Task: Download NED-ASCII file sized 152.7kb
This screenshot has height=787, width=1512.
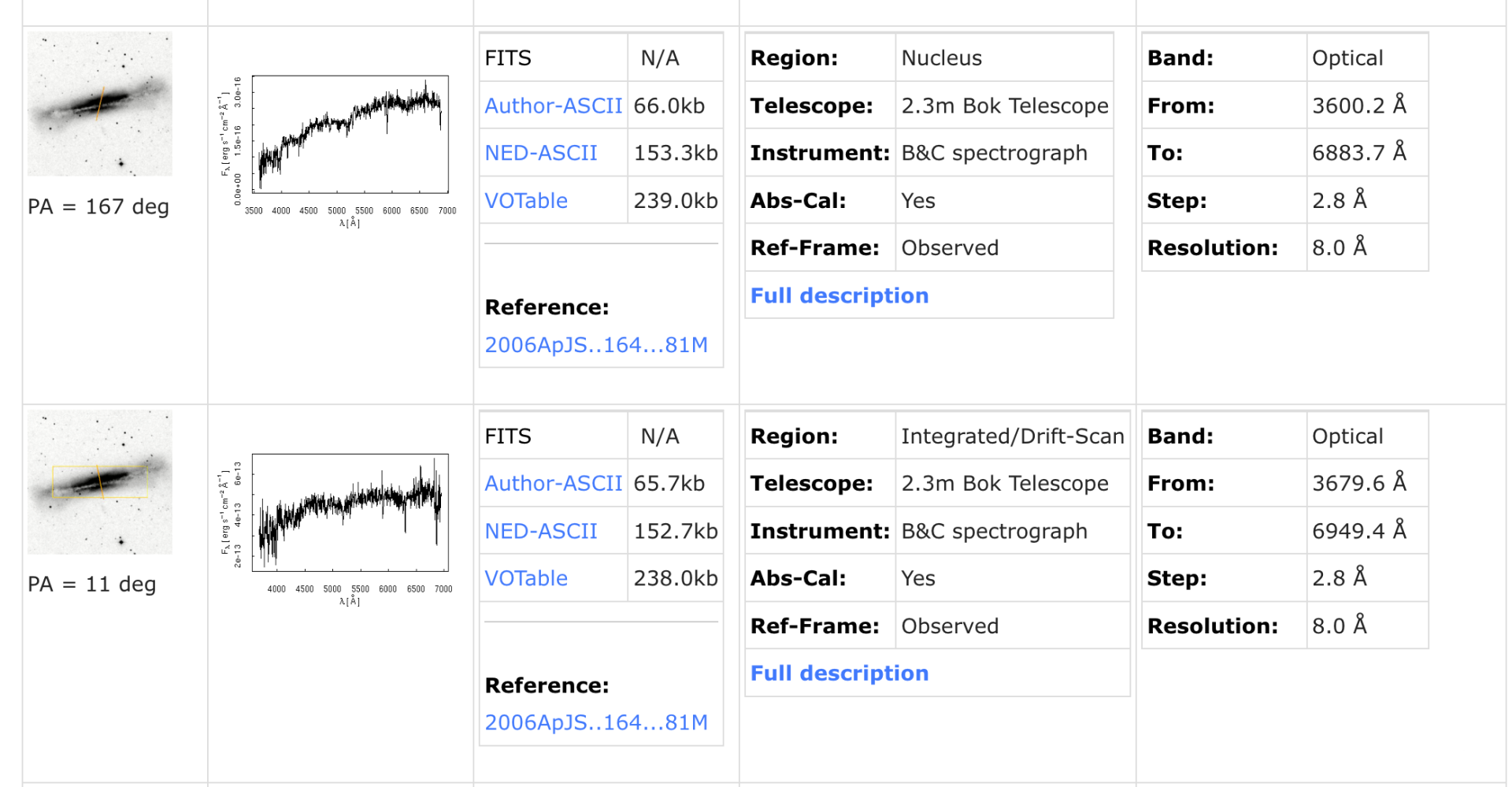Action: (x=541, y=531)
